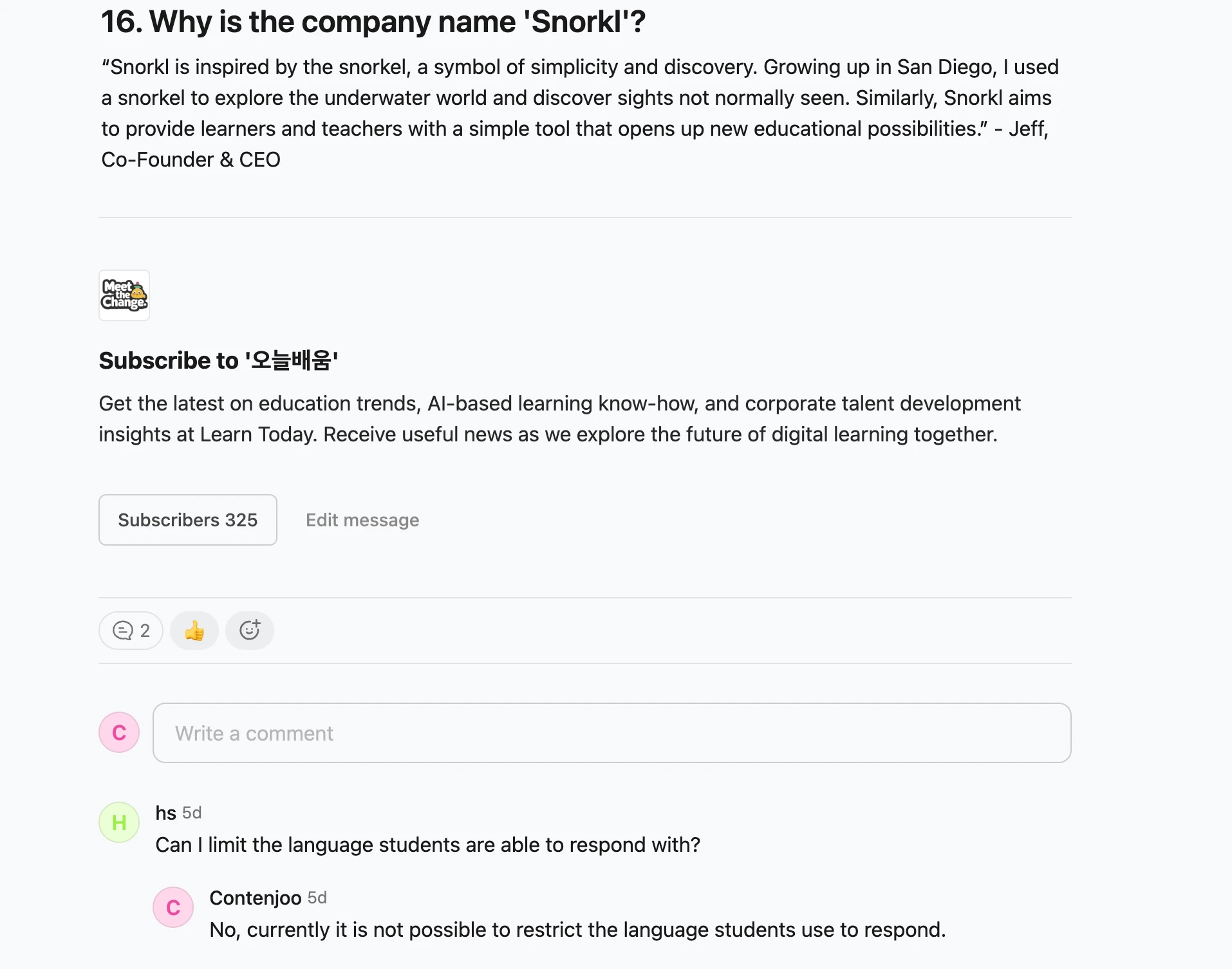
Task: Click the green H avatar of hs
Action: click(119, 822)
